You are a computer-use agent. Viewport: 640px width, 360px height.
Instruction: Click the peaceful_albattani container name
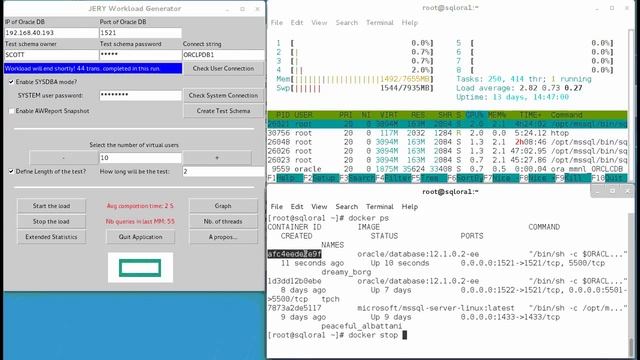pyautogui.click(x=362, y=326)
